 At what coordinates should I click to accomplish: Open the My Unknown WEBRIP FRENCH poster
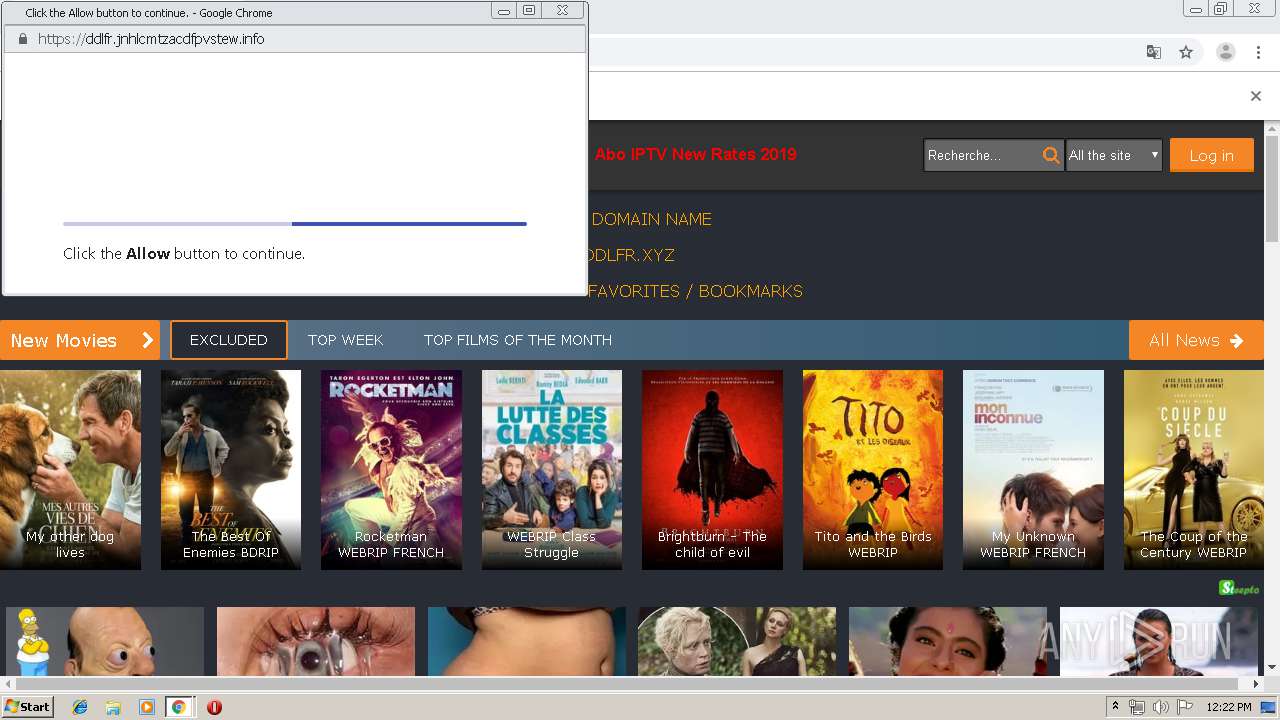click(x=1033, y=470)
